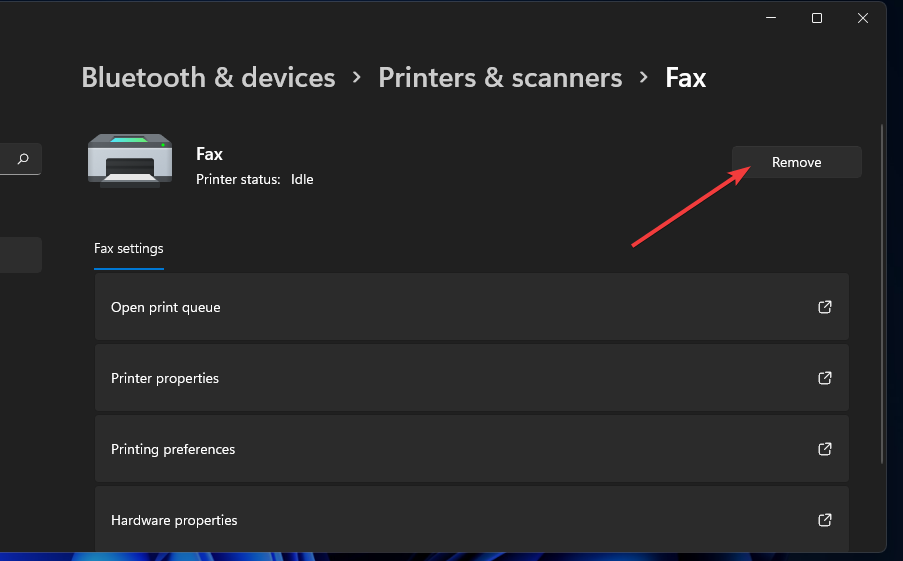
Task: Click the external-link icon beside Printer properties
Action: pyautogui.click(x=825, y=378)
